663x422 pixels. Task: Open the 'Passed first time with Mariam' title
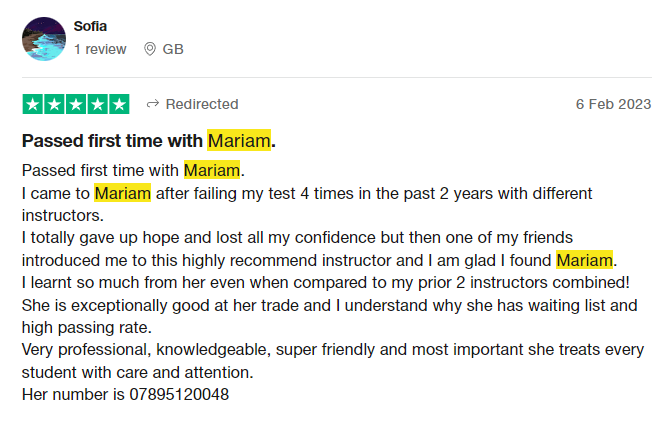(149, 141)
